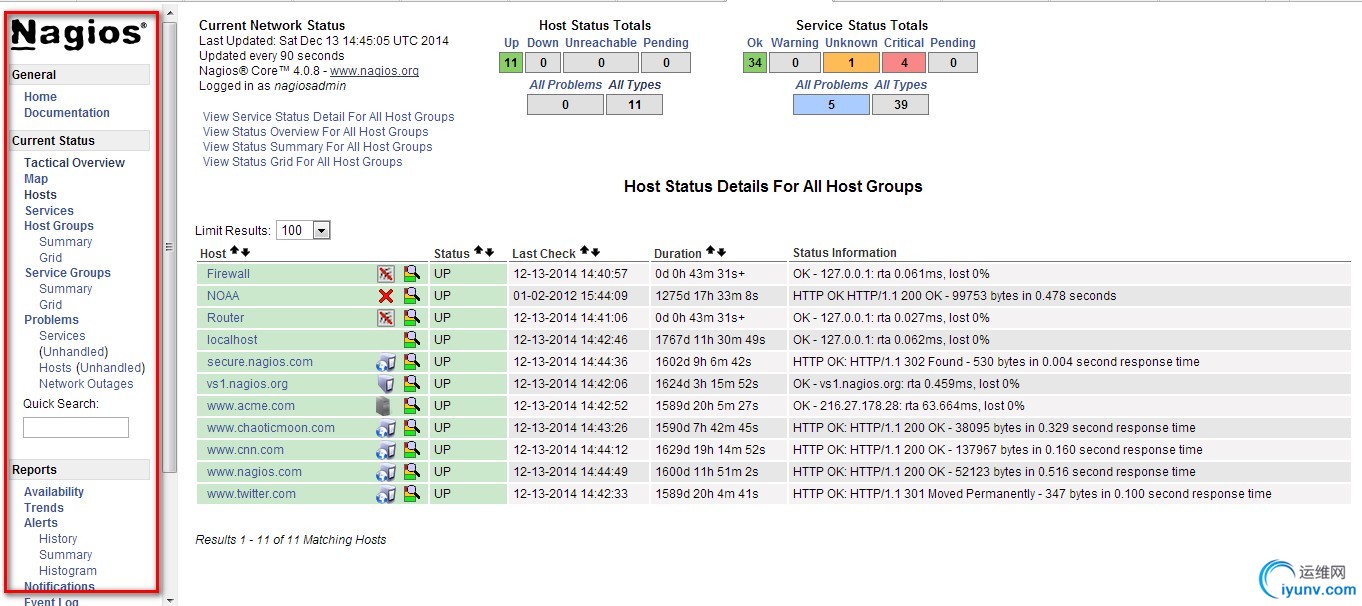Click the host icon beside secure.nagios.com
Image resolution: width=1362 pixels, height=606 pixels.
386,362
